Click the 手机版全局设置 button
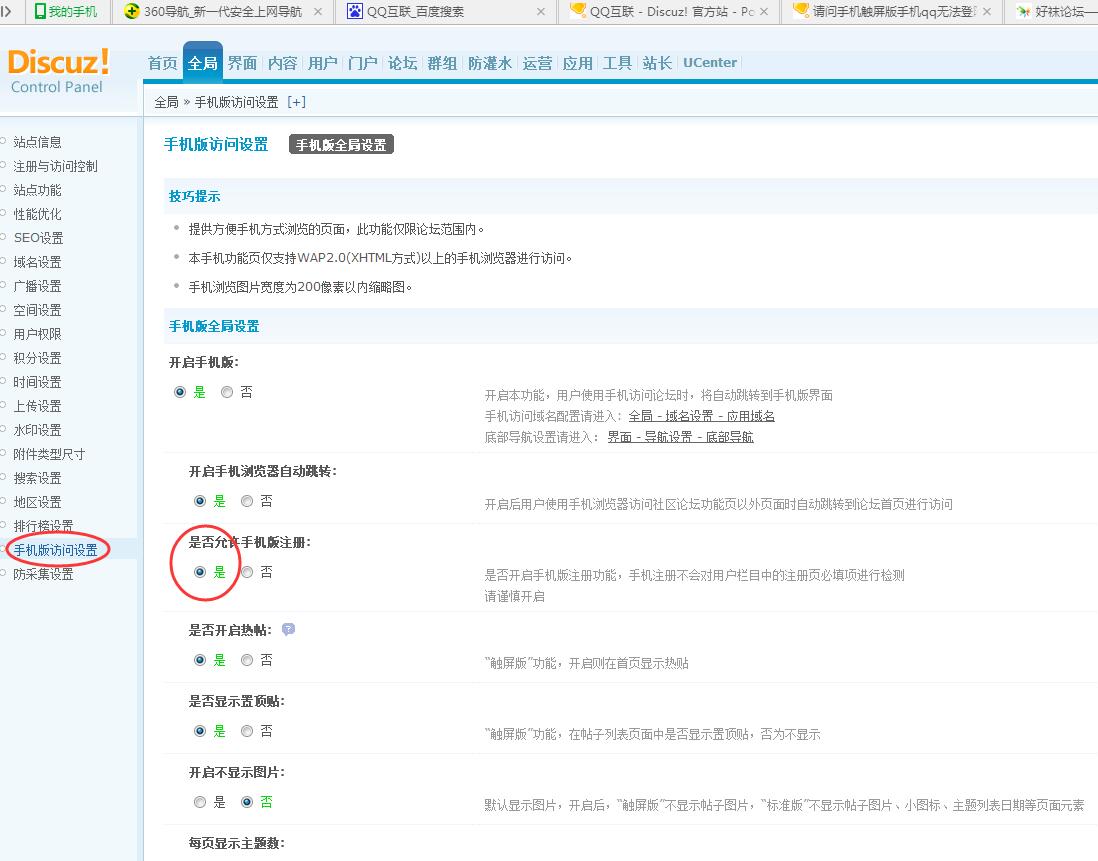The image size is (1098, 861). point(341,145)
